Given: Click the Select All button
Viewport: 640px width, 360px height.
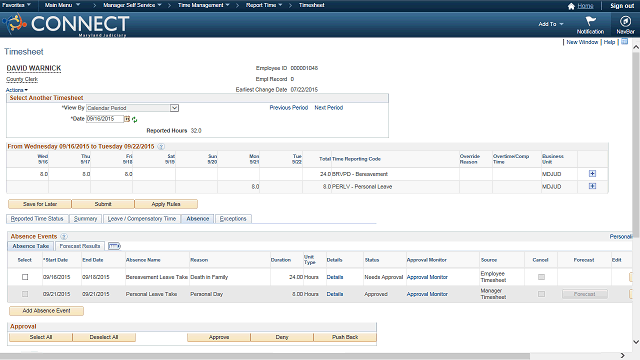Looking at the screenshot, I should click(40, 337).
